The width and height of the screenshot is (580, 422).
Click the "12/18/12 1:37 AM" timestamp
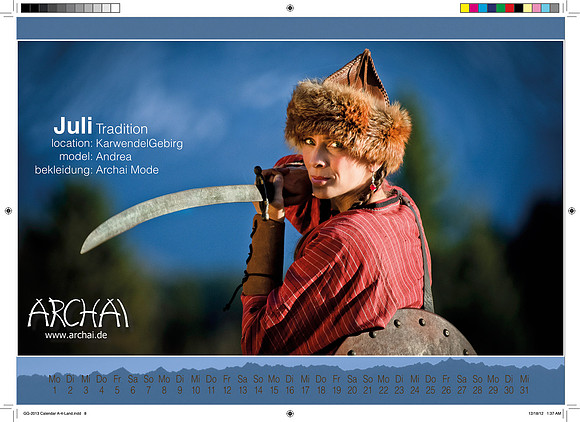tap(544, 413)
